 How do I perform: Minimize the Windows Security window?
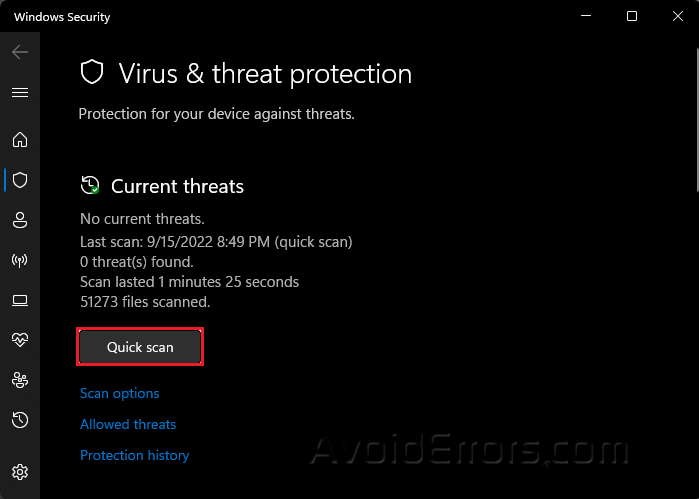(585, 17)
